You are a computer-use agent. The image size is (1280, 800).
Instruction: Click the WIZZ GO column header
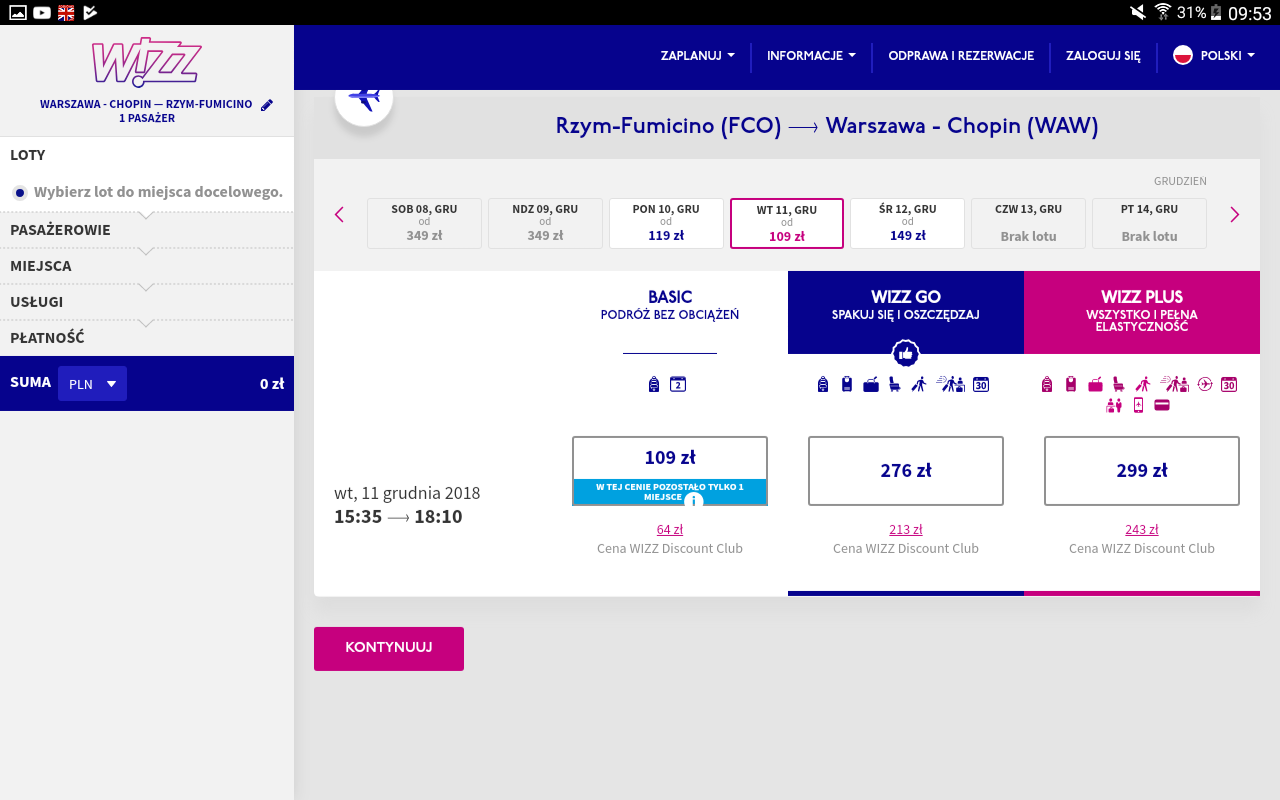point(906,312)
